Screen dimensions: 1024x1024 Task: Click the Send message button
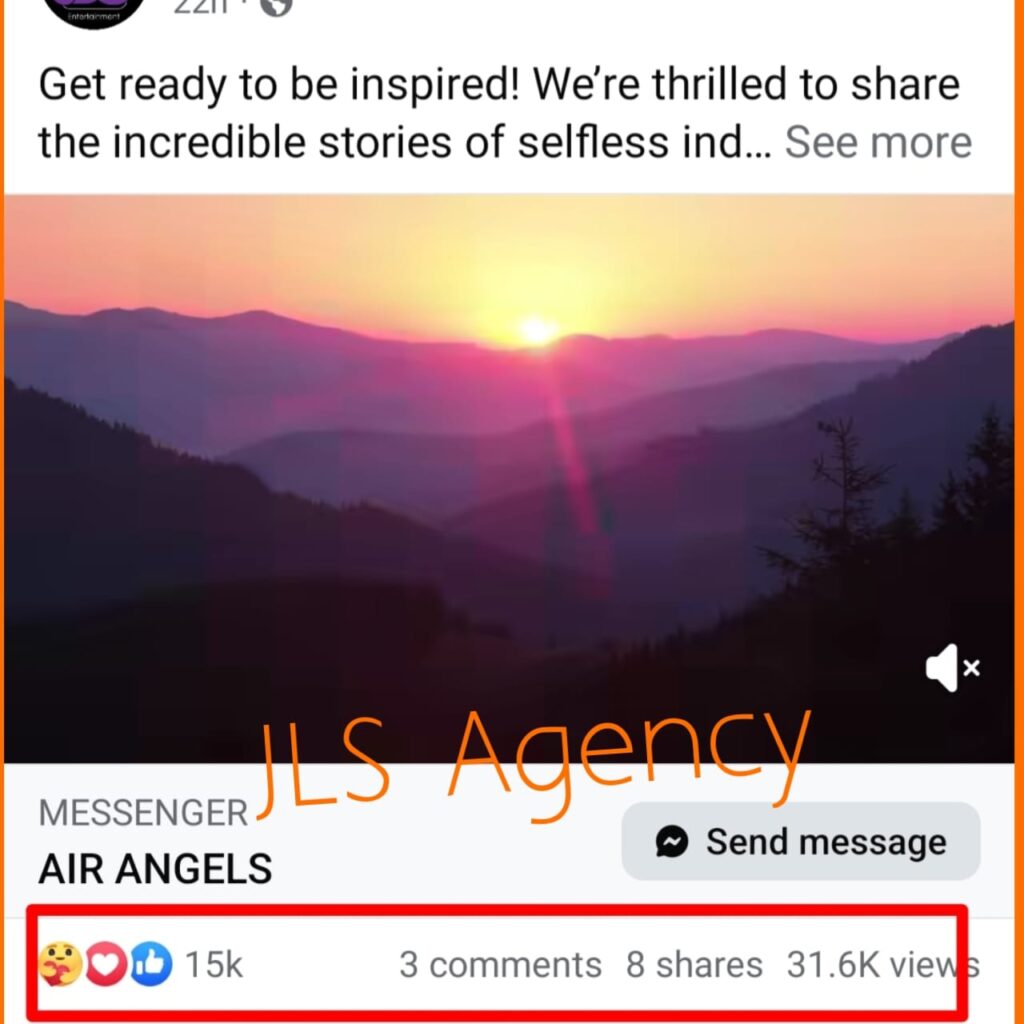coord(801,841)
